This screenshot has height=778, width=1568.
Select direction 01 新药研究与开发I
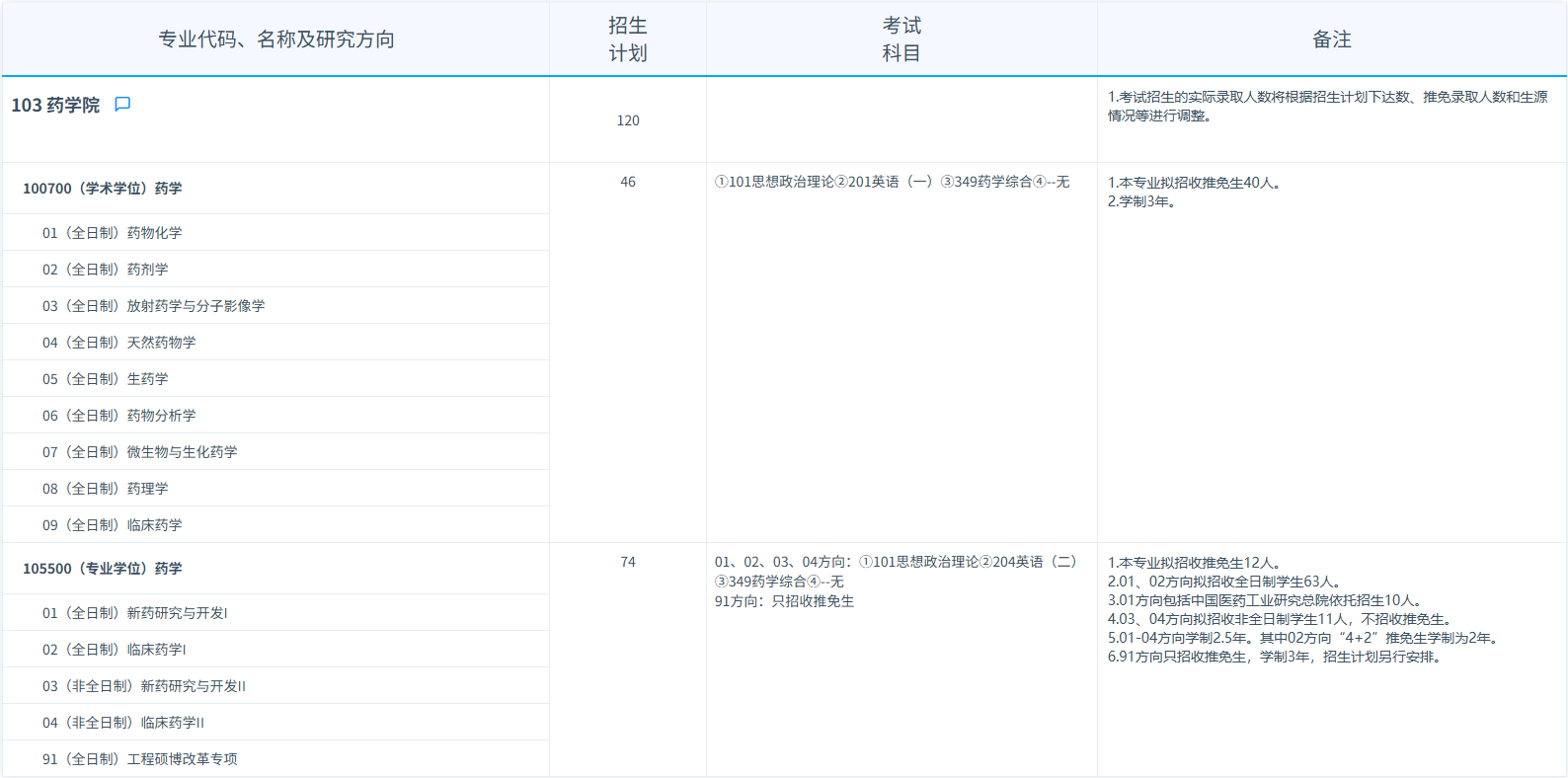tap(134, 613)
